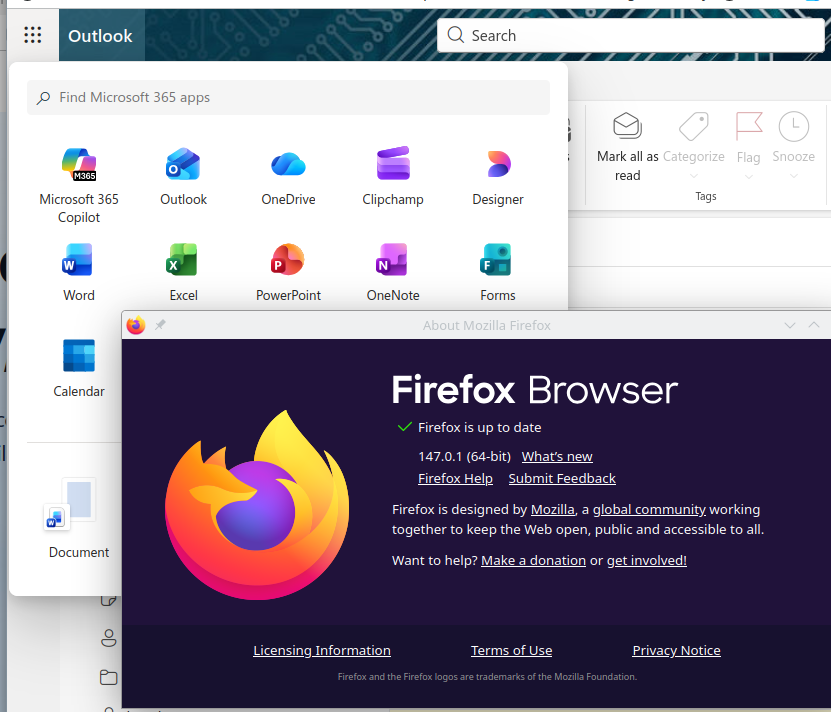Click the Flag icon in Tags
831x712 pixels.
(749, 126)
